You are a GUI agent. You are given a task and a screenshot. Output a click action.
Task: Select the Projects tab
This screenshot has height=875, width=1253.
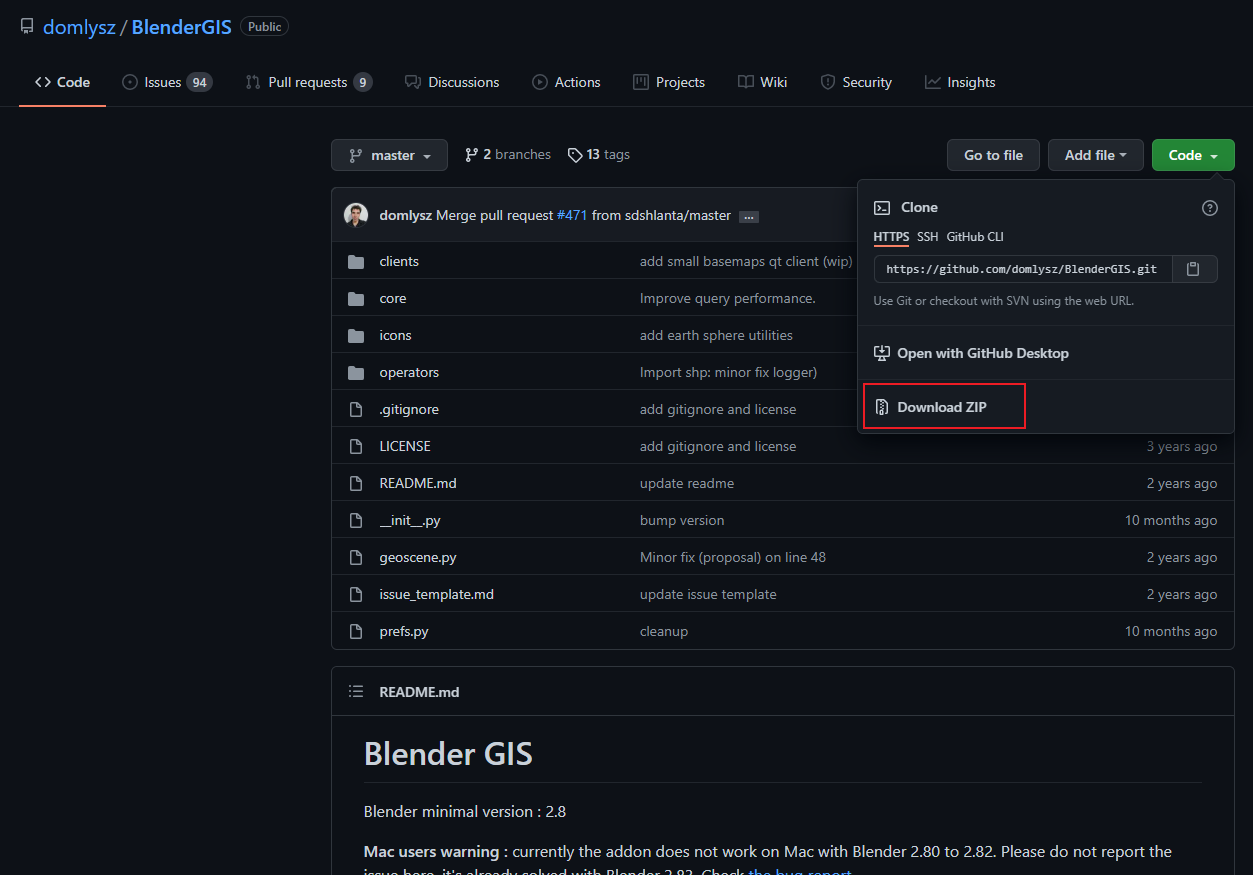coord(669,82)
